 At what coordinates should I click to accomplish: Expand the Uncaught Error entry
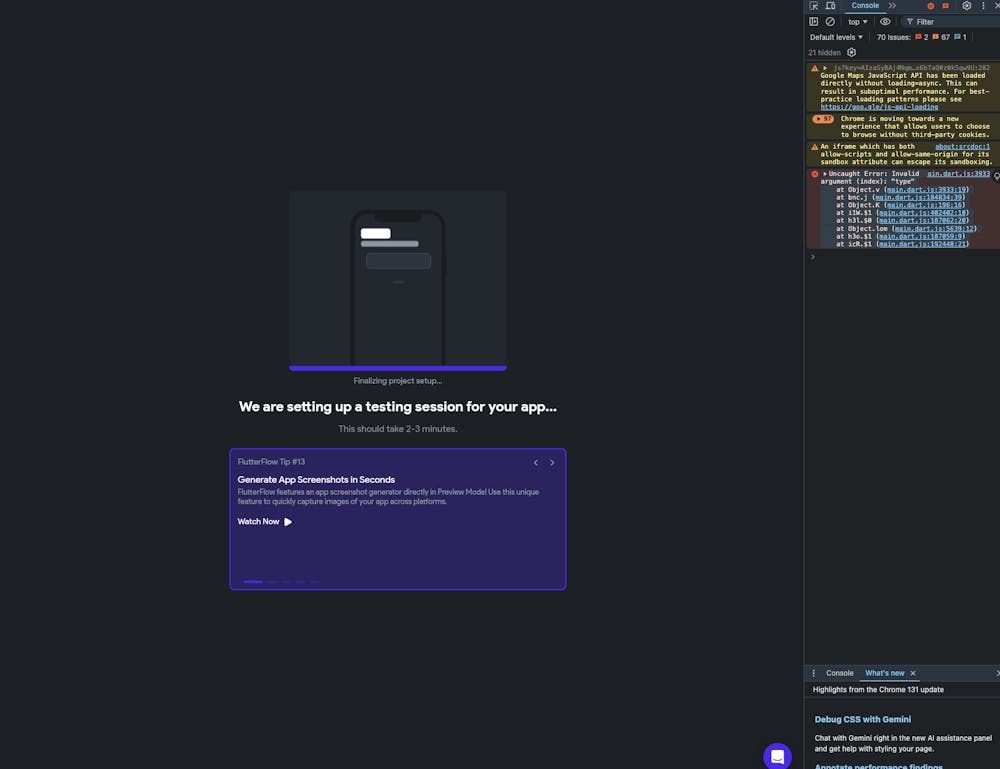[825, 174]
